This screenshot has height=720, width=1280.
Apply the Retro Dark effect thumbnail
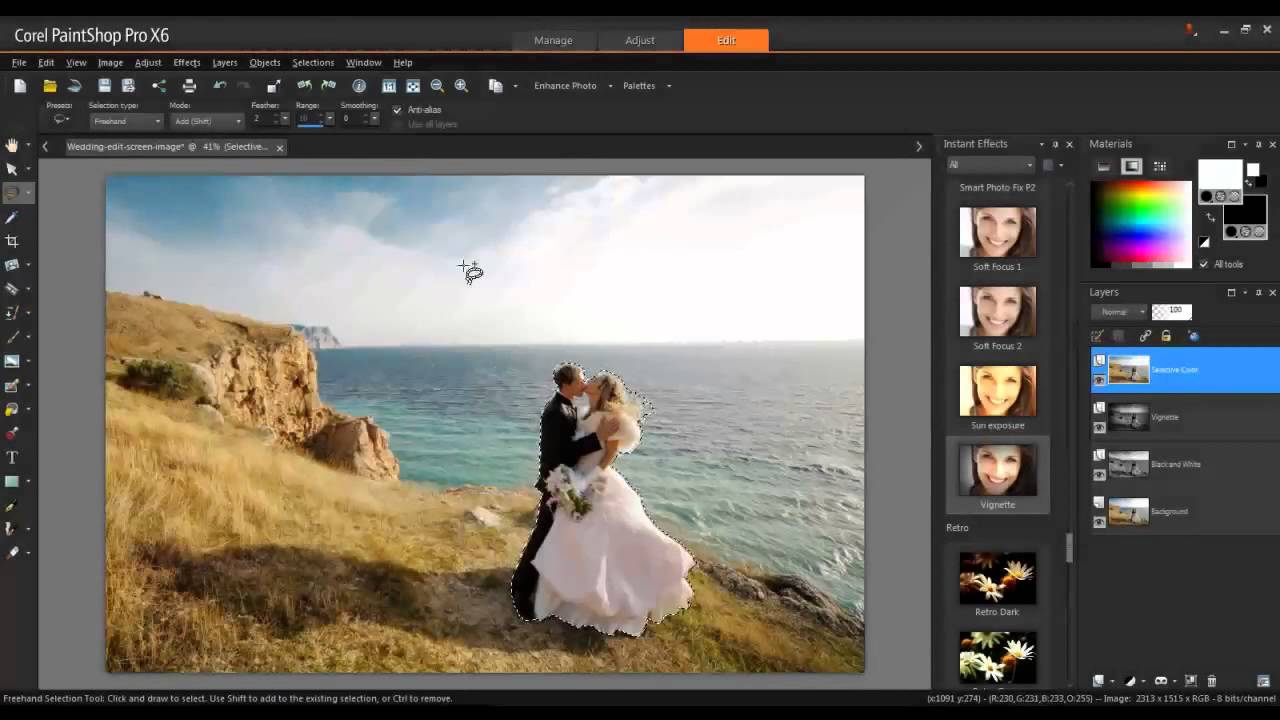coord(998,577)
